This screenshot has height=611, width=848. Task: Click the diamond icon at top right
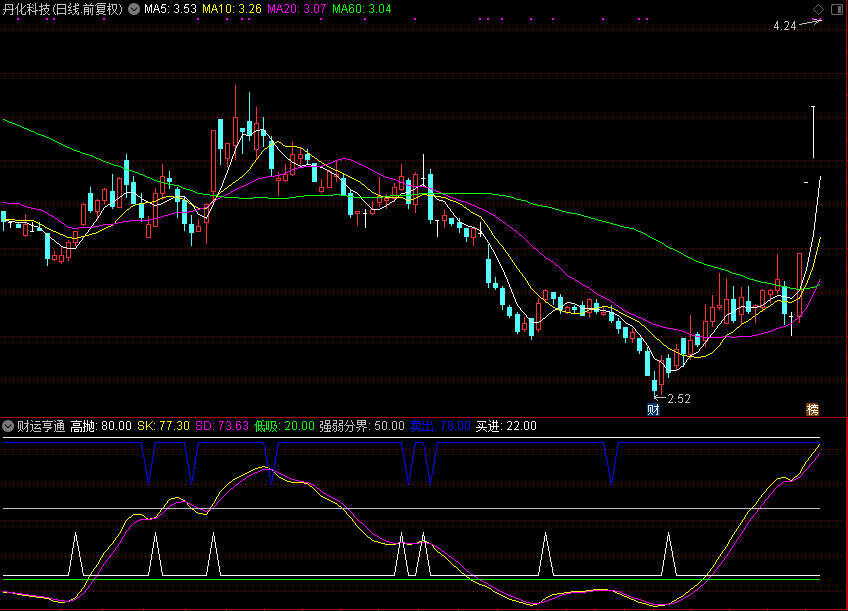pos(819,9)
